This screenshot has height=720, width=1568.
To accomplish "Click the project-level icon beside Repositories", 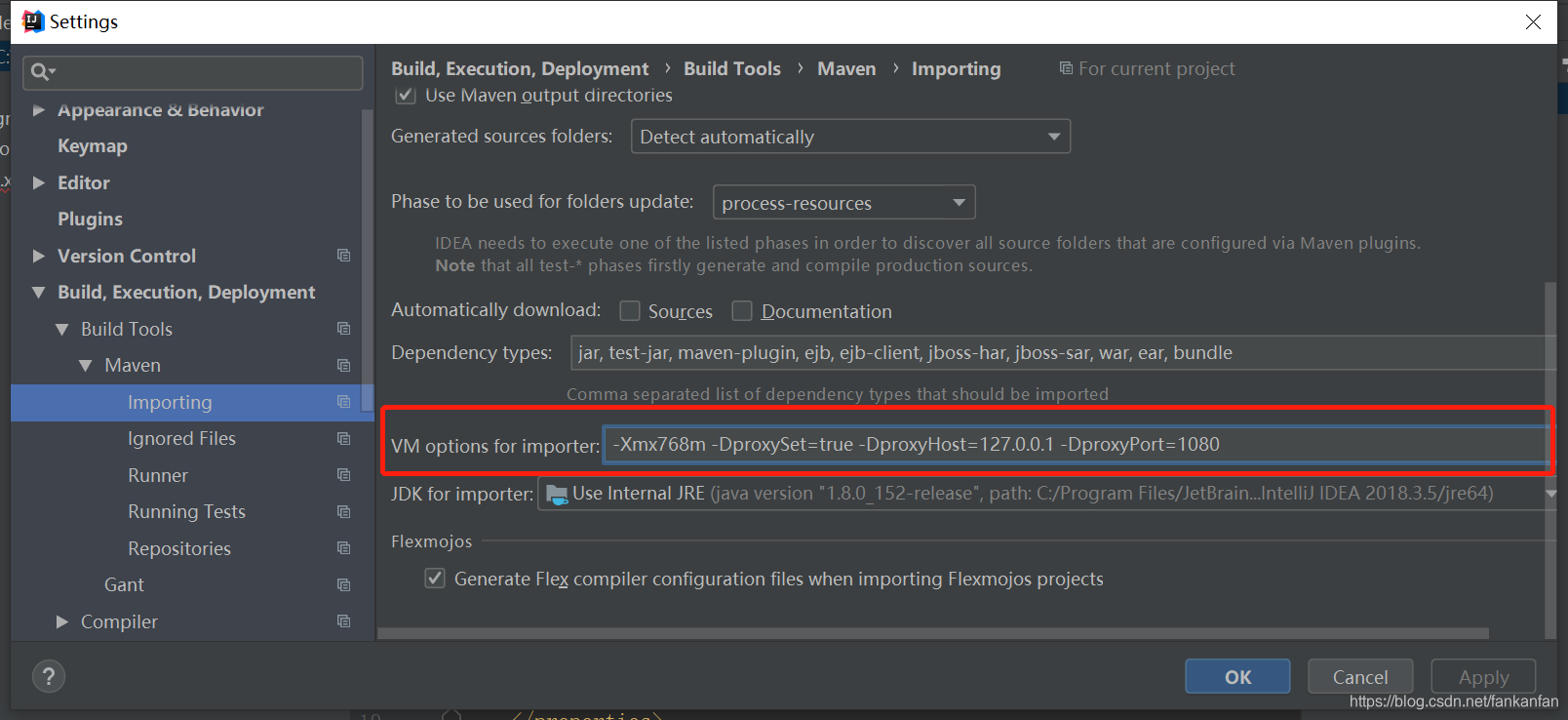I will point(343,547).
